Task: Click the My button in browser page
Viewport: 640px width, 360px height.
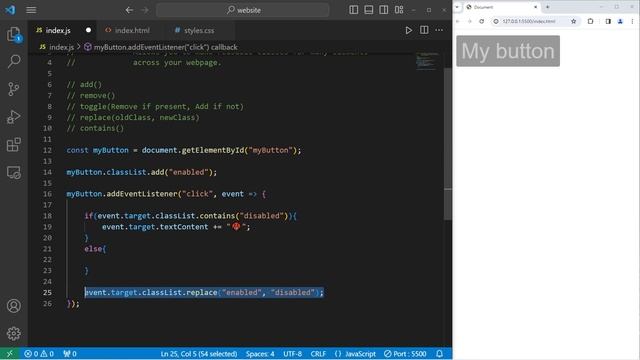Action: click(508, 51)
